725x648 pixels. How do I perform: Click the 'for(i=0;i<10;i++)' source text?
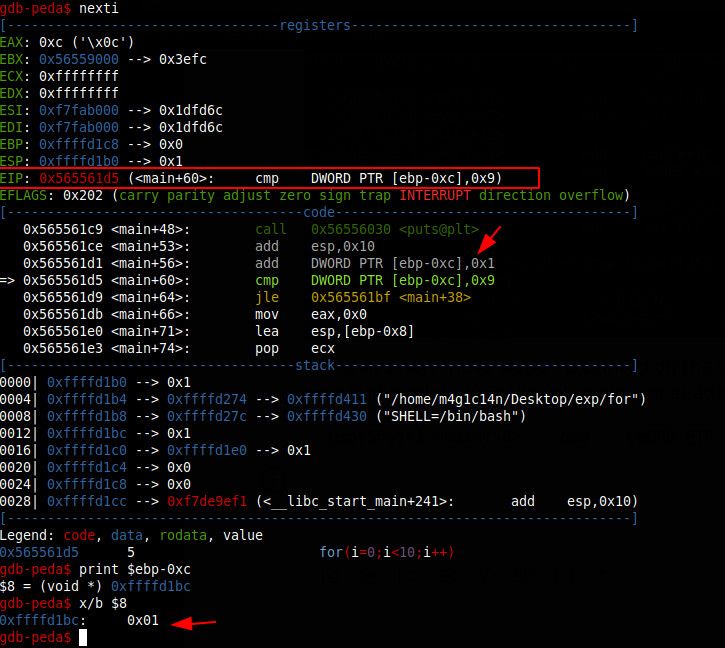pyautogui.click(x=387, y=552)
